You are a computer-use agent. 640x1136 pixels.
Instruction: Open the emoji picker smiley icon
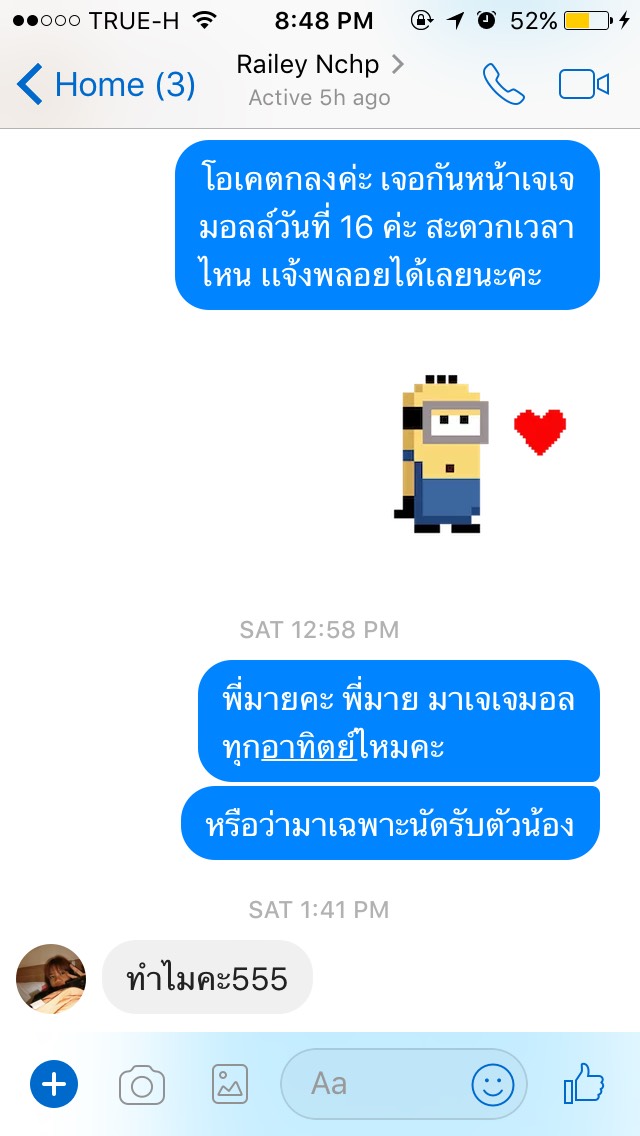tap(493, 1085)
